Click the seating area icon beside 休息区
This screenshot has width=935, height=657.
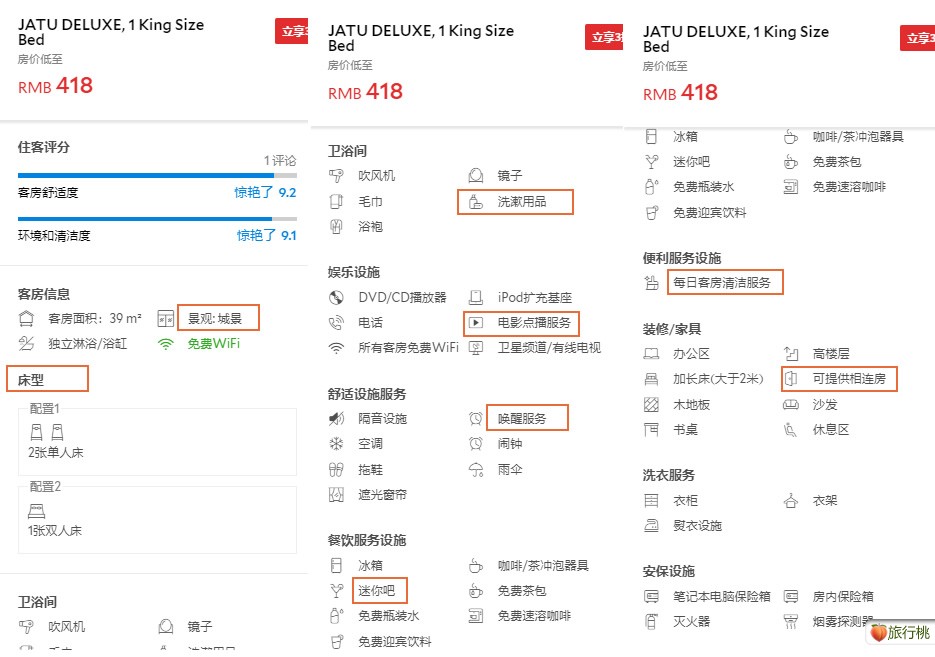(791, 429)
